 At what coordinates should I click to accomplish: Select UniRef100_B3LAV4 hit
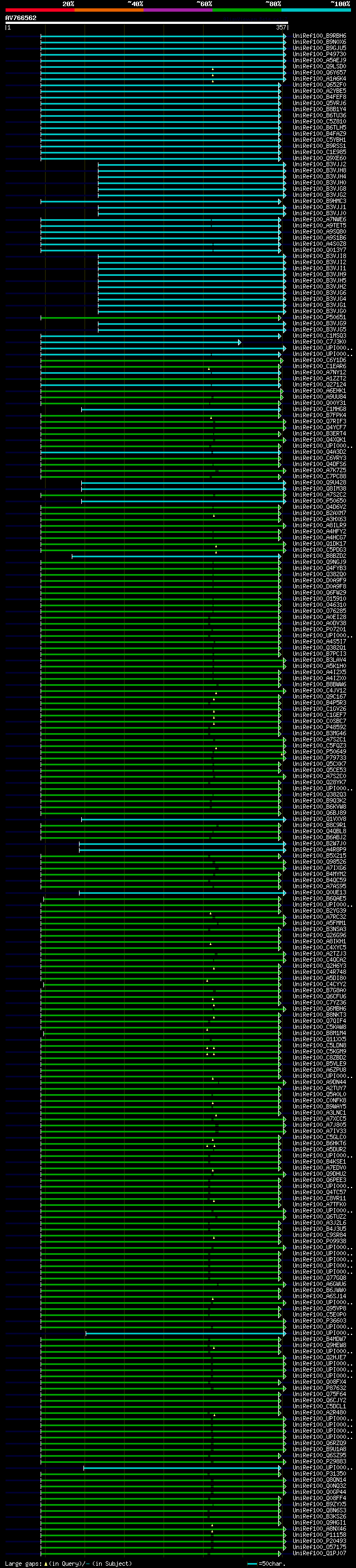[319, 660]
